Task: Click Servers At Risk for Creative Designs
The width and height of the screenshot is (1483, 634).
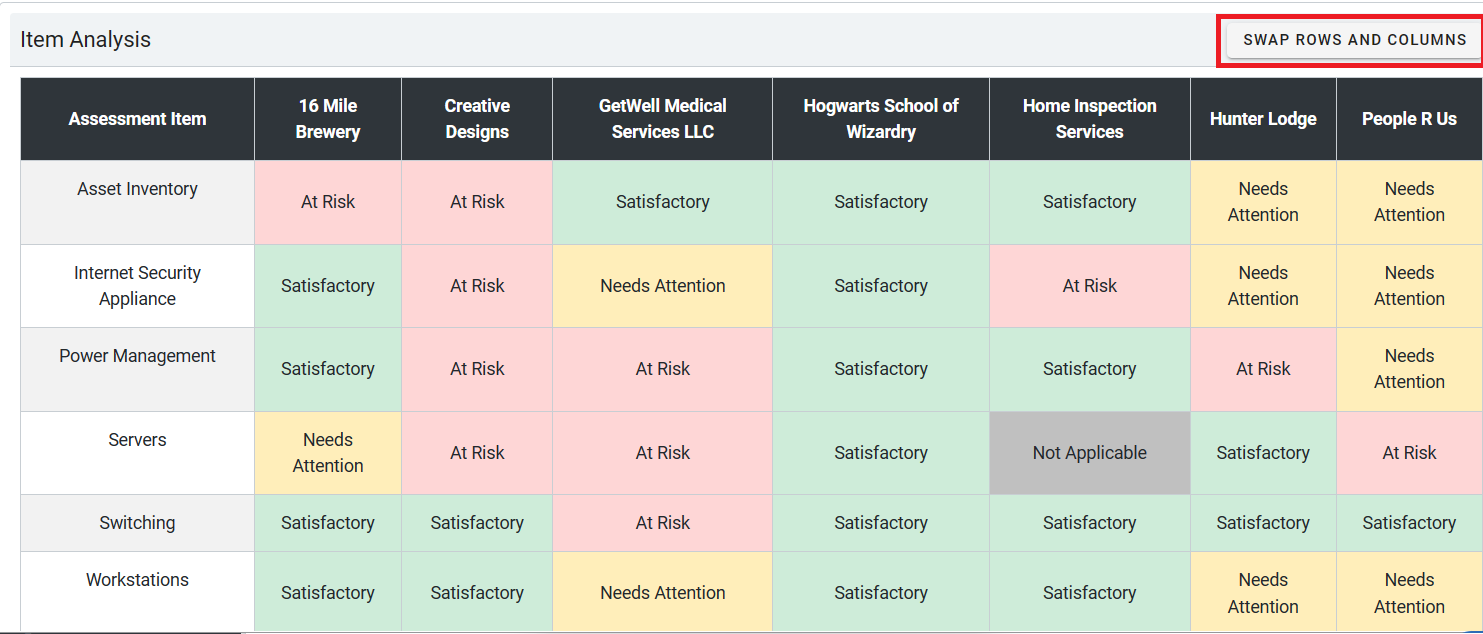Action: pos(477,453)
